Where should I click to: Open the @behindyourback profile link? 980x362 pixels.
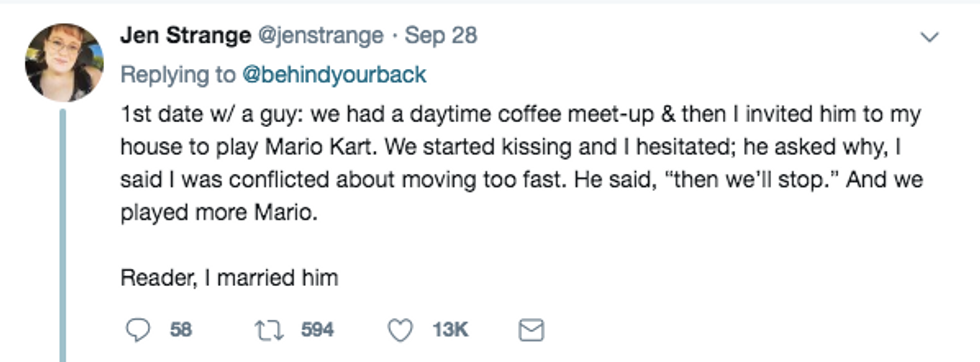coord(334,74)
